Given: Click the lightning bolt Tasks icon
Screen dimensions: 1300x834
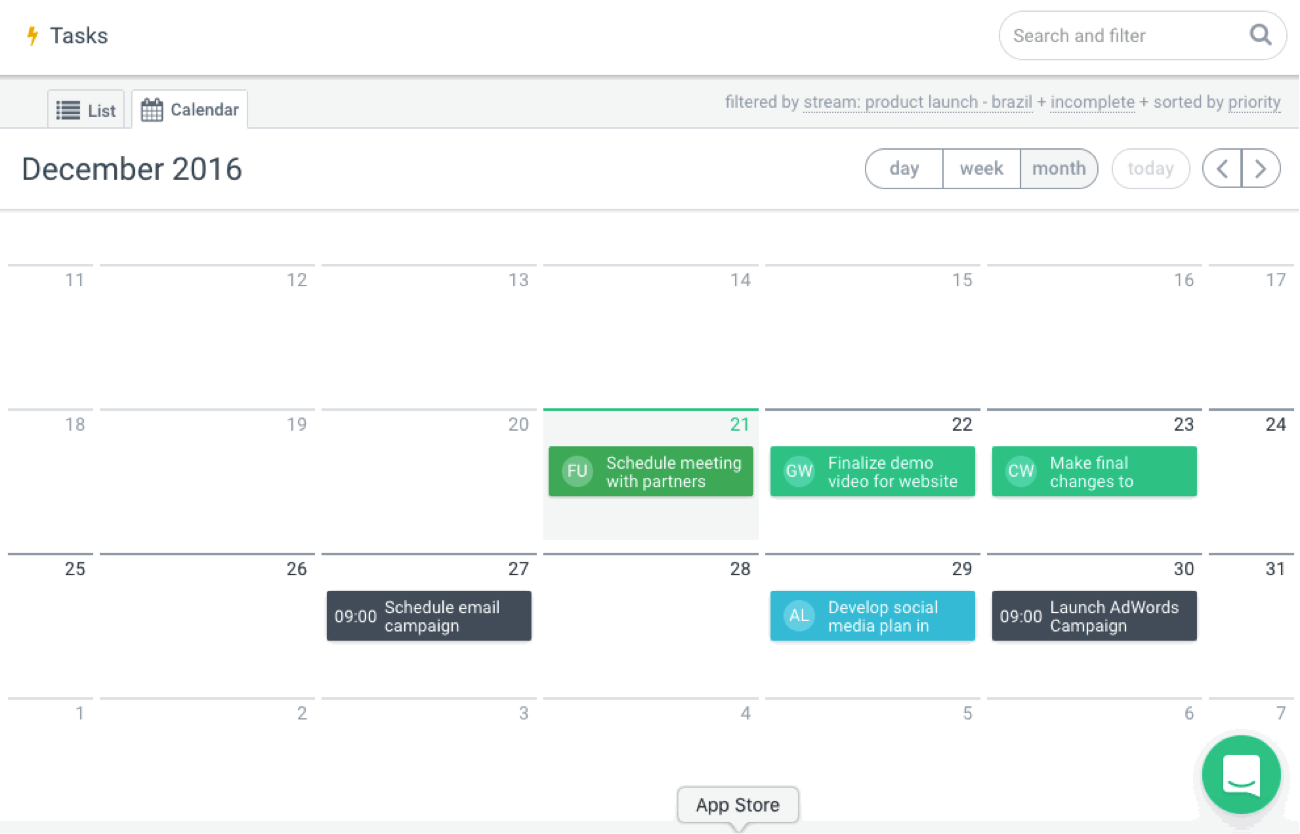Looking at the screenshot, I should tap(32, 36).
